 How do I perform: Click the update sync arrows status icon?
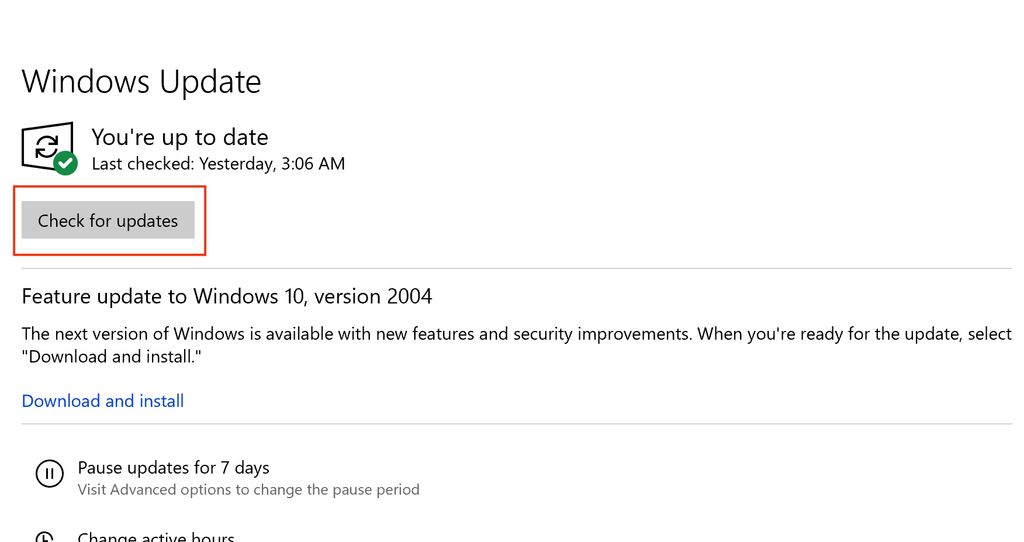(x=45, y=146)
